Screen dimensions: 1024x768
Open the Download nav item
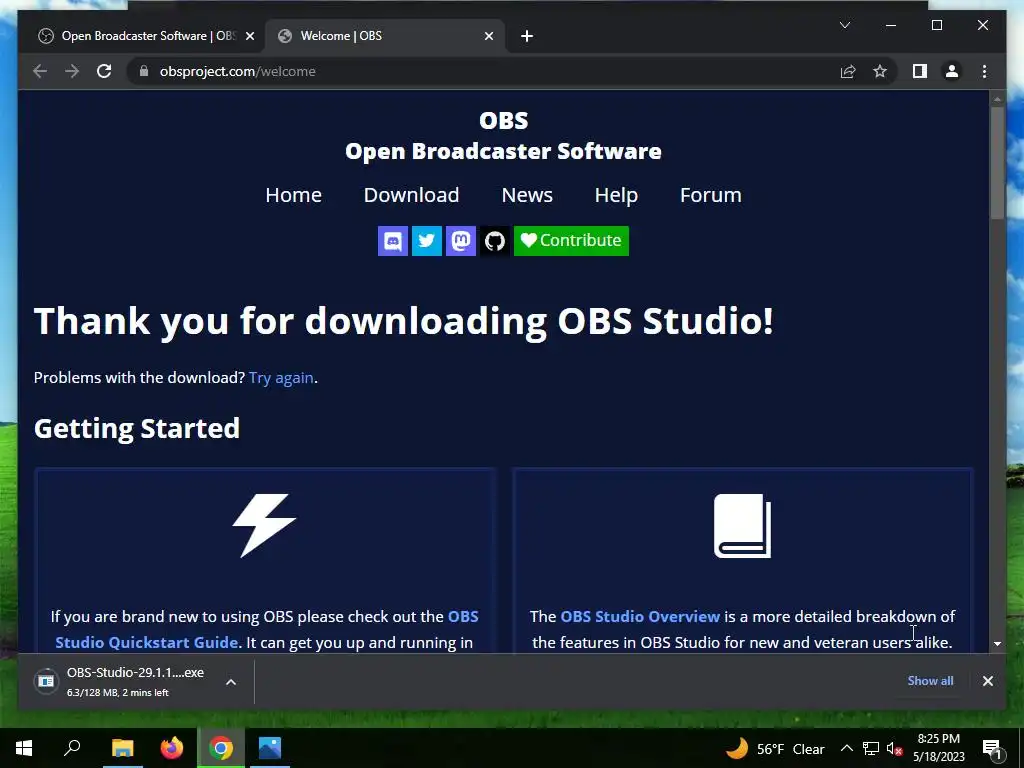point(411,195)
